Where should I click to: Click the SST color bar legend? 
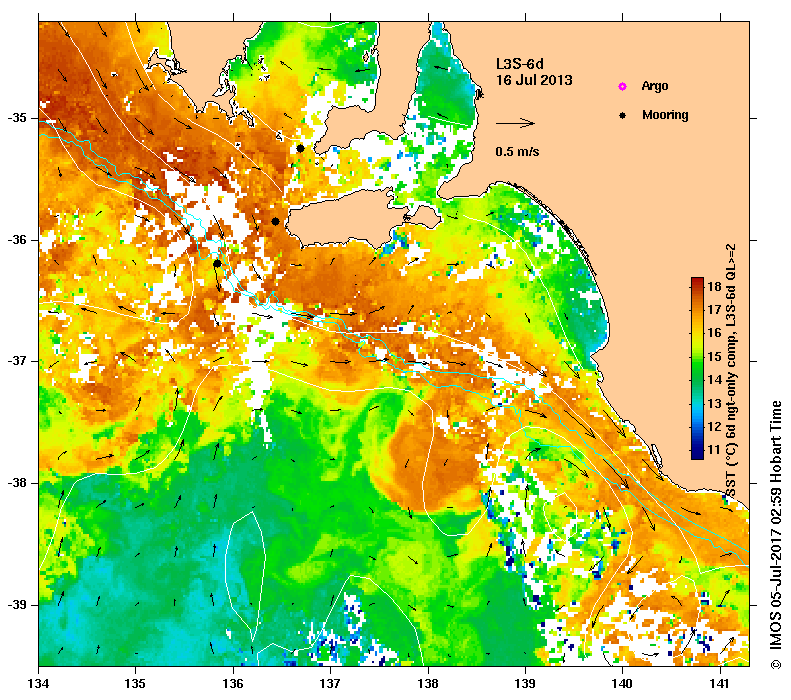tap(697, 368)
